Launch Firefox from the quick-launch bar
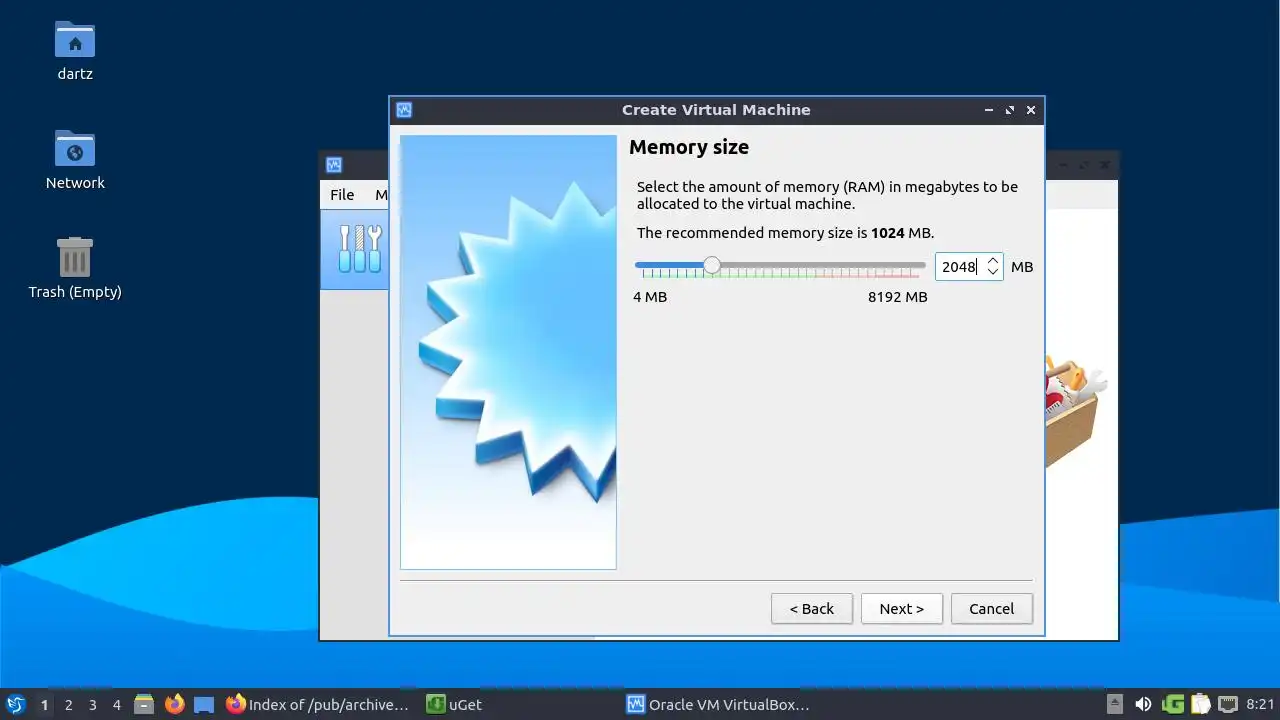The width and height of the screenshot is (1280, 720). pos(175,704)
